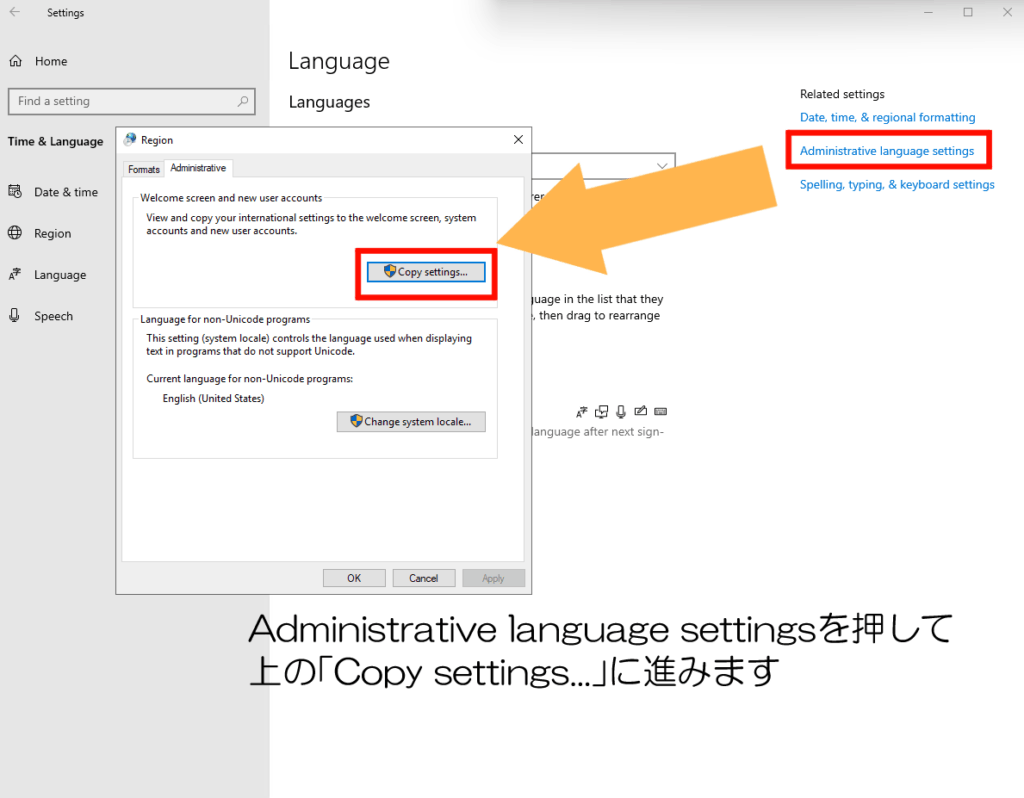Cancel the Region dialog
Image resolution: width=1024 pixels, height=798 pixels.
pyautogui.click(x=423, y=578)
